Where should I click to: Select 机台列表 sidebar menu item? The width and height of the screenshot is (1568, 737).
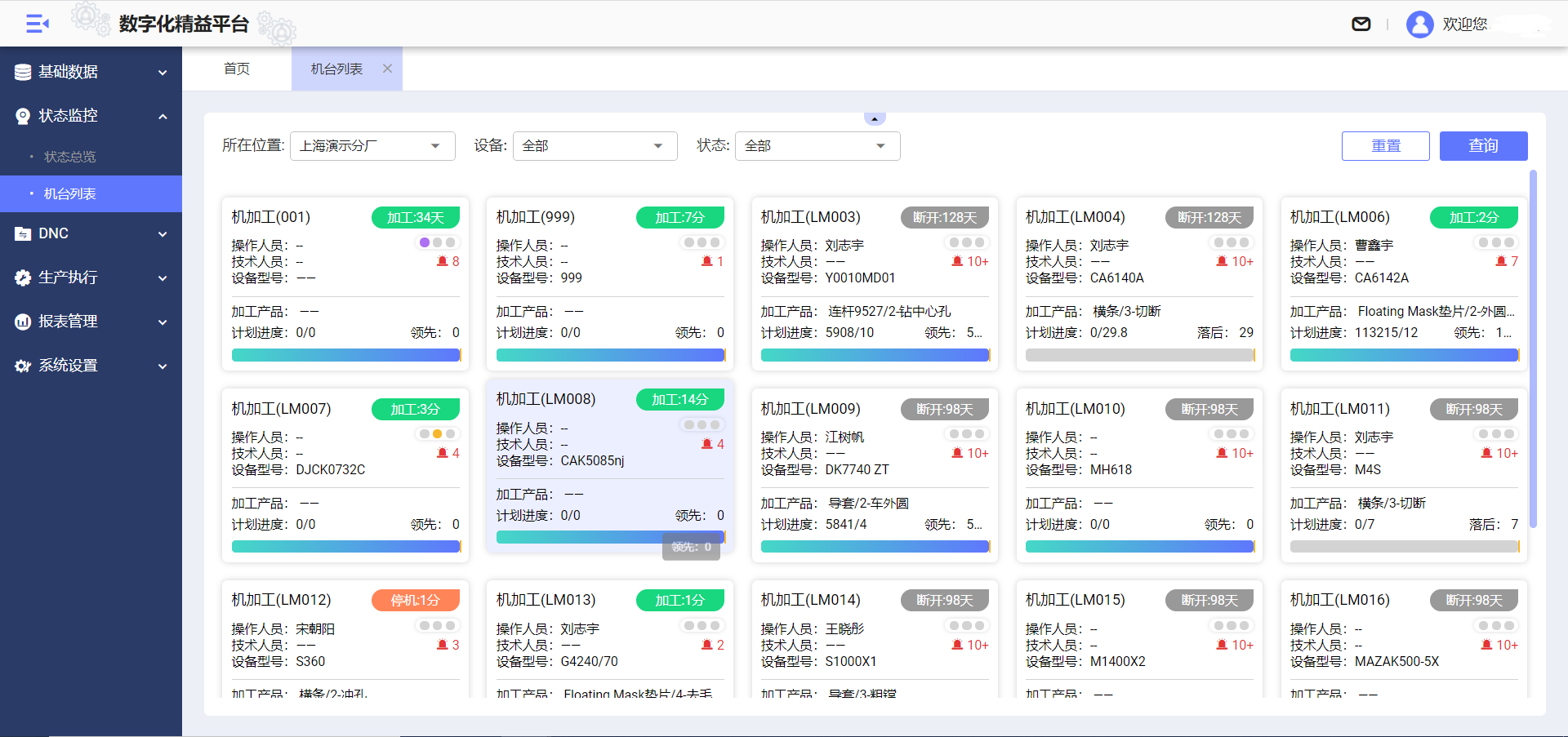pos(91,194)
